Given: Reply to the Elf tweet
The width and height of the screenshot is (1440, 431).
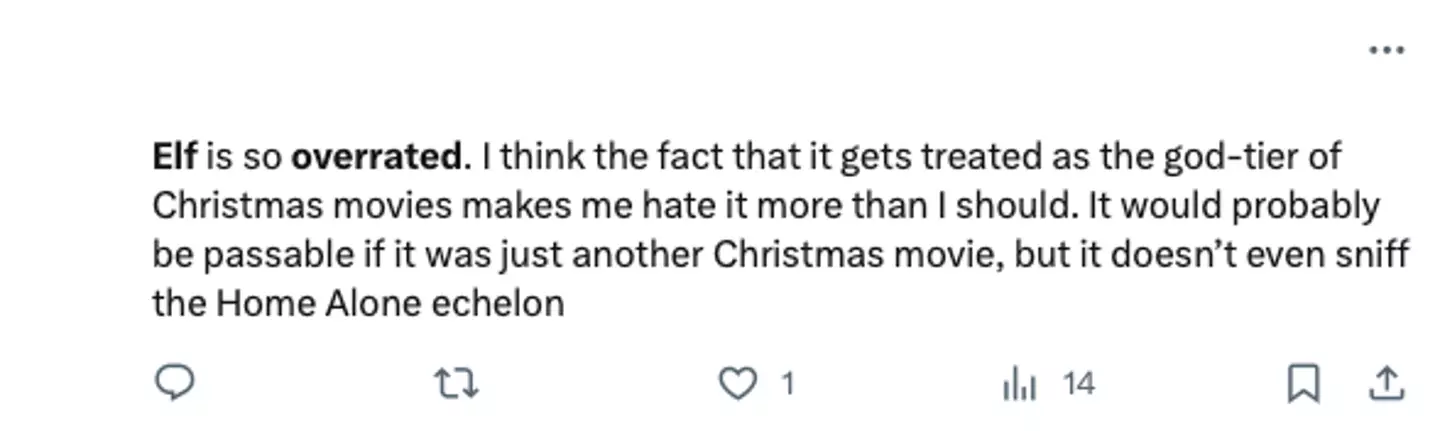Looking at the screenshot, I should pyautogui.click(x=174, y=383).
